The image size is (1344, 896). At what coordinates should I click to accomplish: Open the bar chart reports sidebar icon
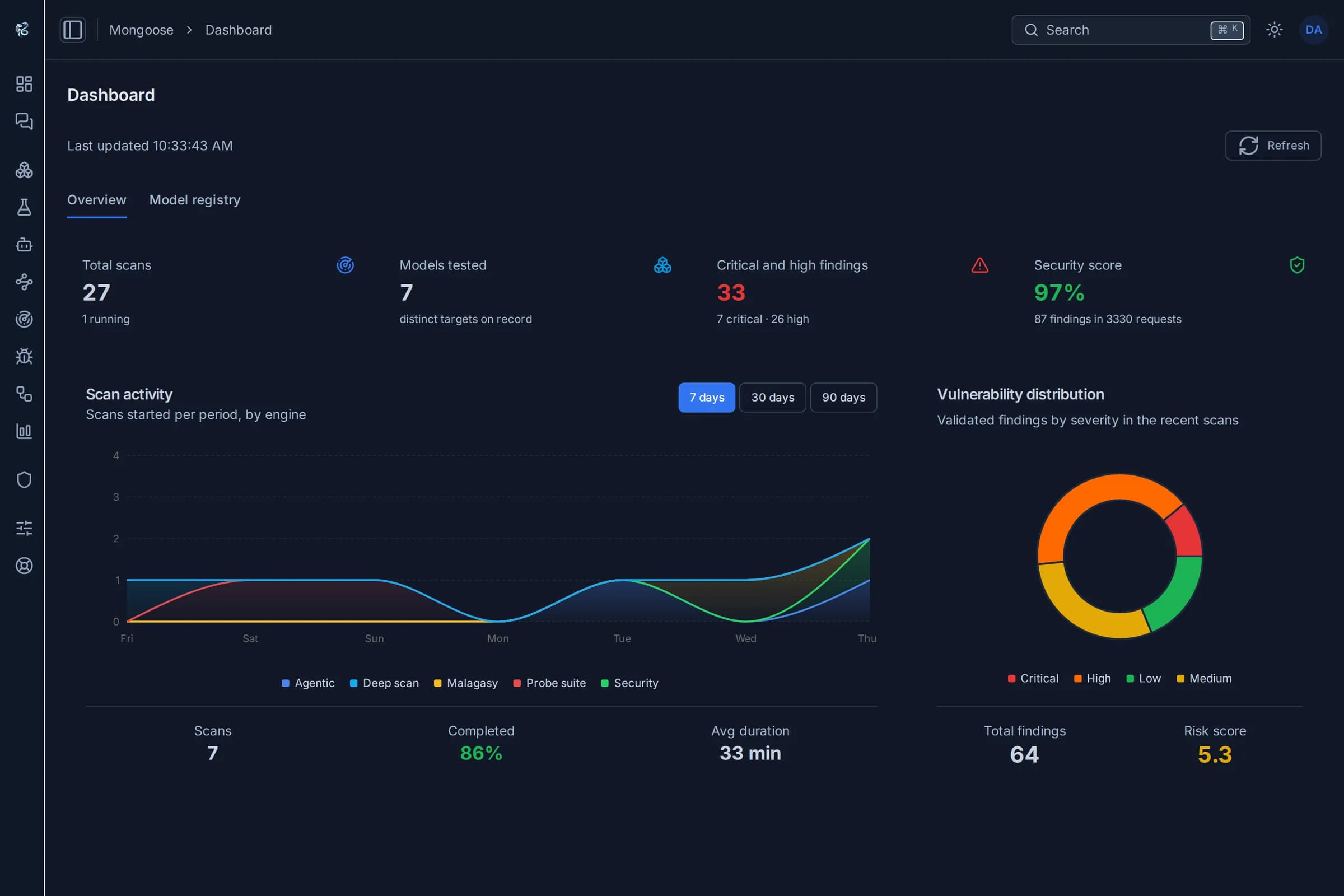click(x=24, y=431)
